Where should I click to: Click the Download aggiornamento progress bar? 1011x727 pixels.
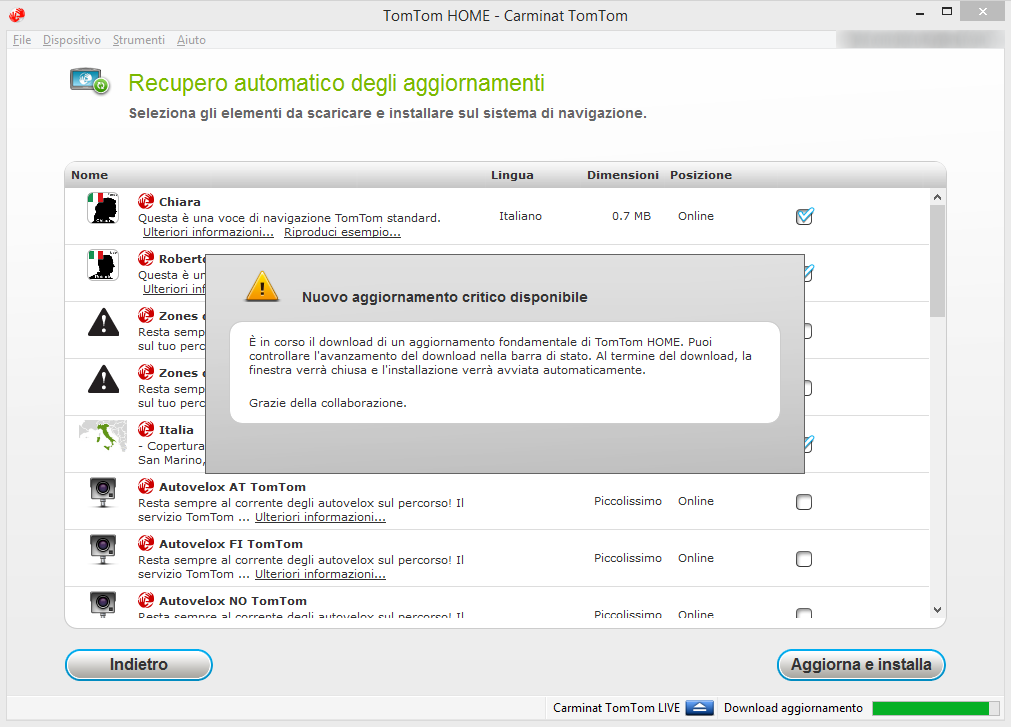point(934,708)
